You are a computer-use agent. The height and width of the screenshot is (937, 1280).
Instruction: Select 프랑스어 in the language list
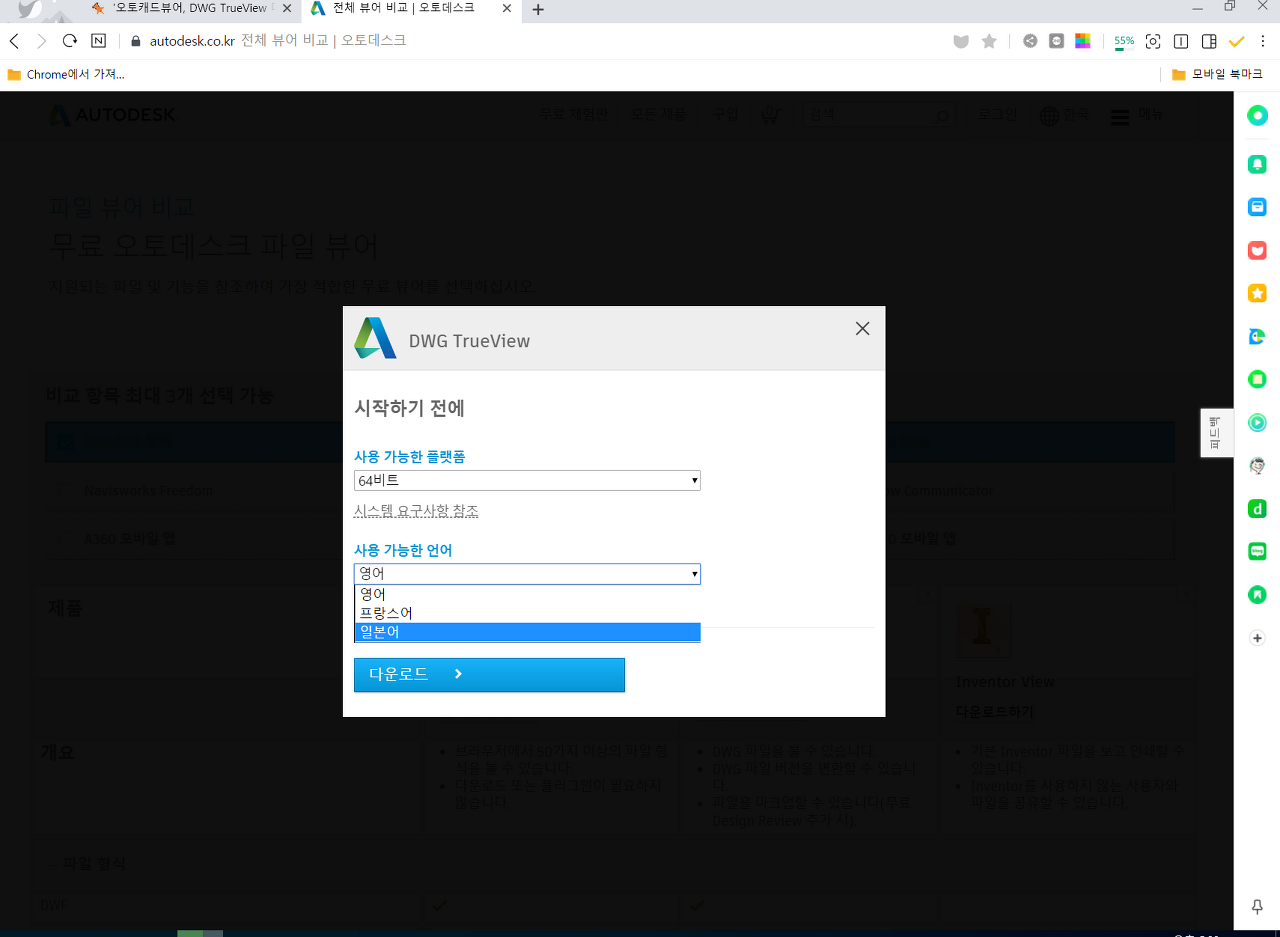point(527,613)
